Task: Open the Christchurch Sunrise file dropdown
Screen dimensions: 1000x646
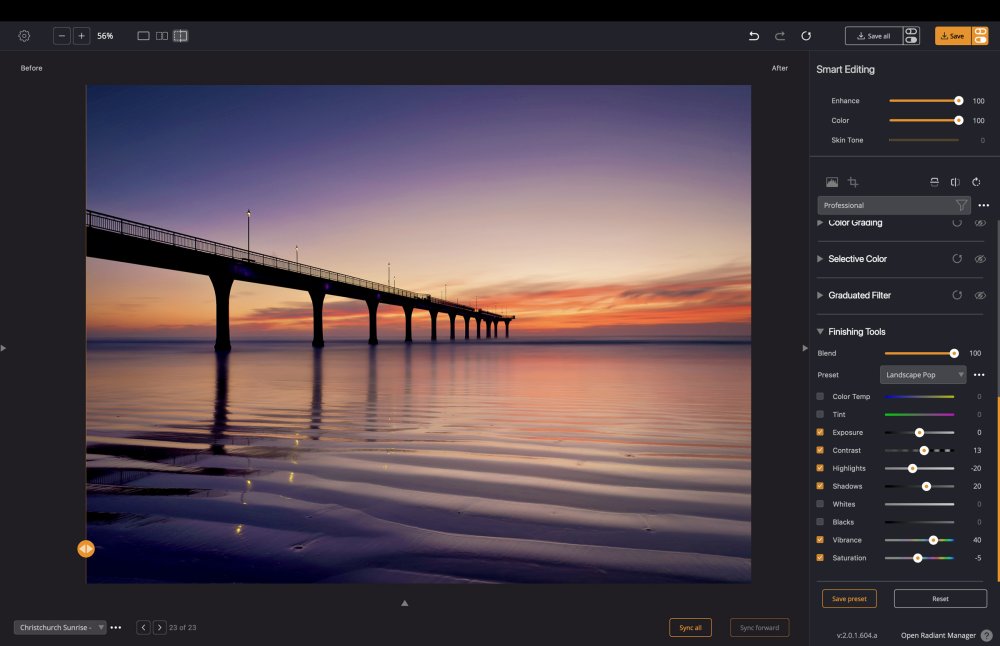Action: [x=60, y=627]
